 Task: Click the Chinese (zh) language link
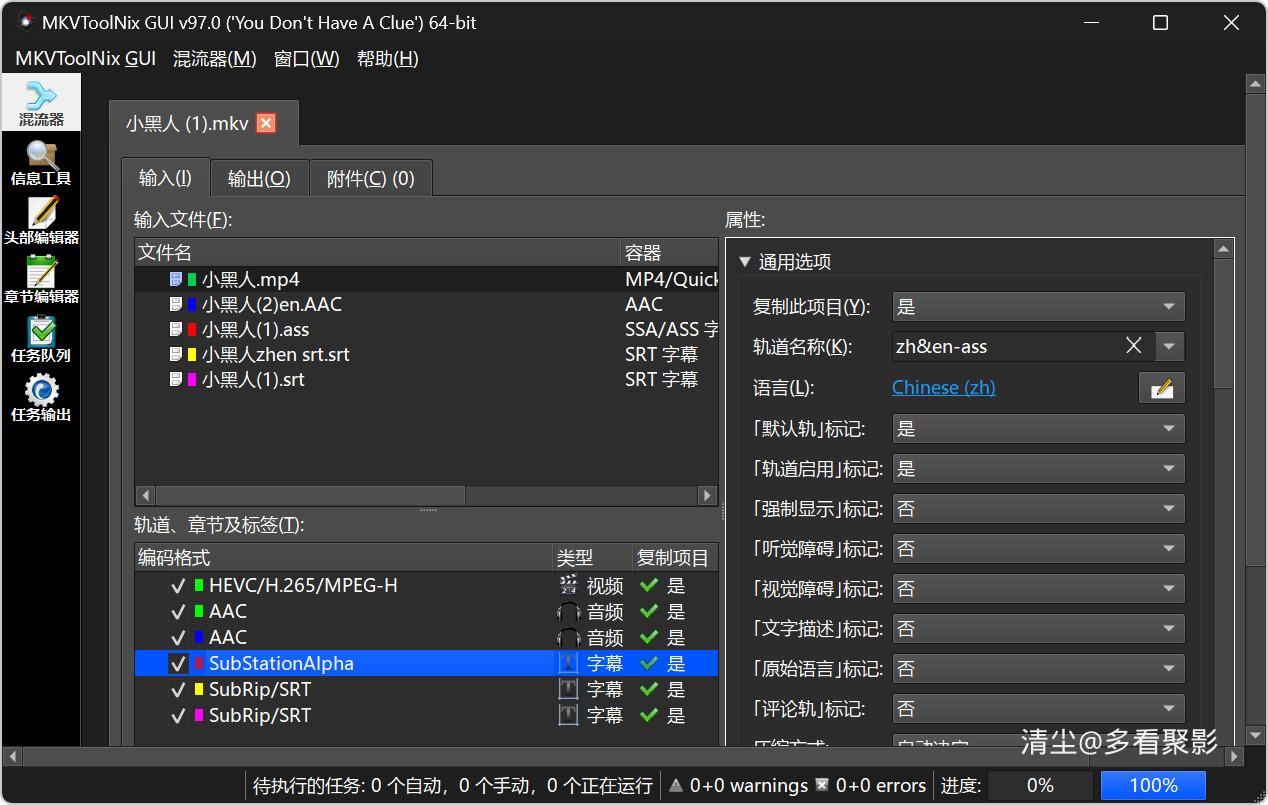[943, 388]
